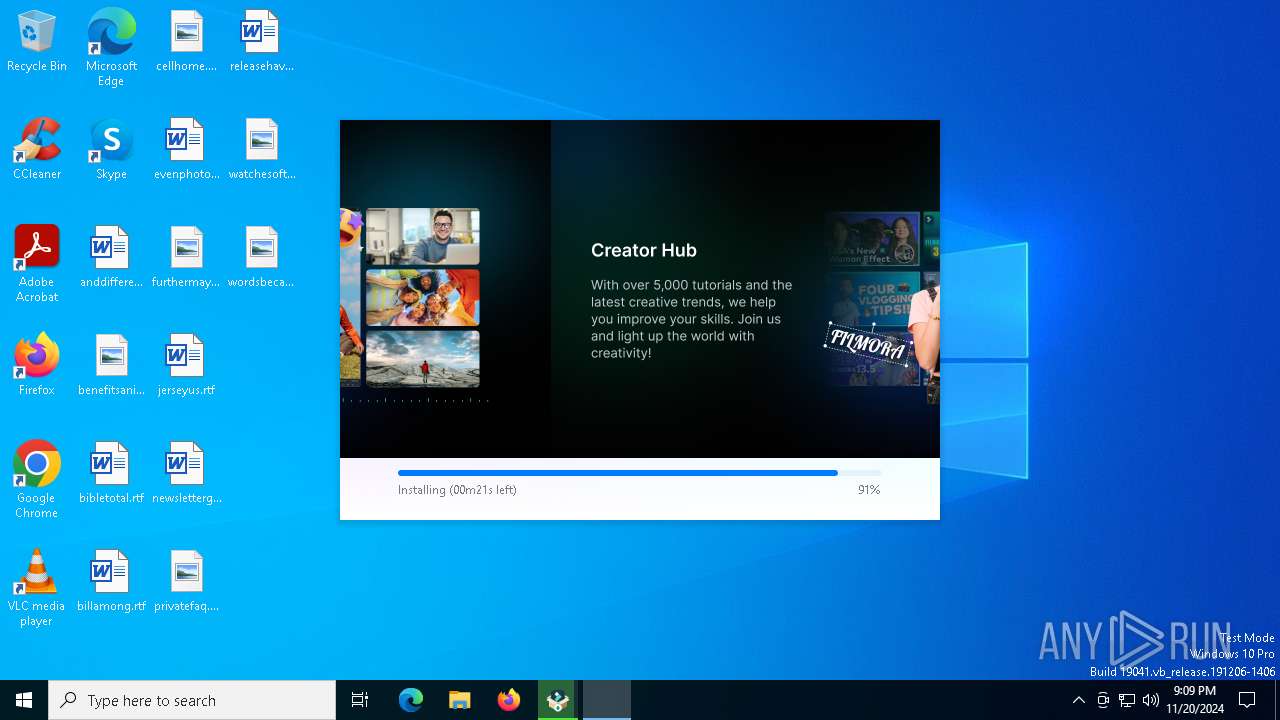Select the privatefaq image file
This screenshot has width=1280, height=720.
[186, 581]
